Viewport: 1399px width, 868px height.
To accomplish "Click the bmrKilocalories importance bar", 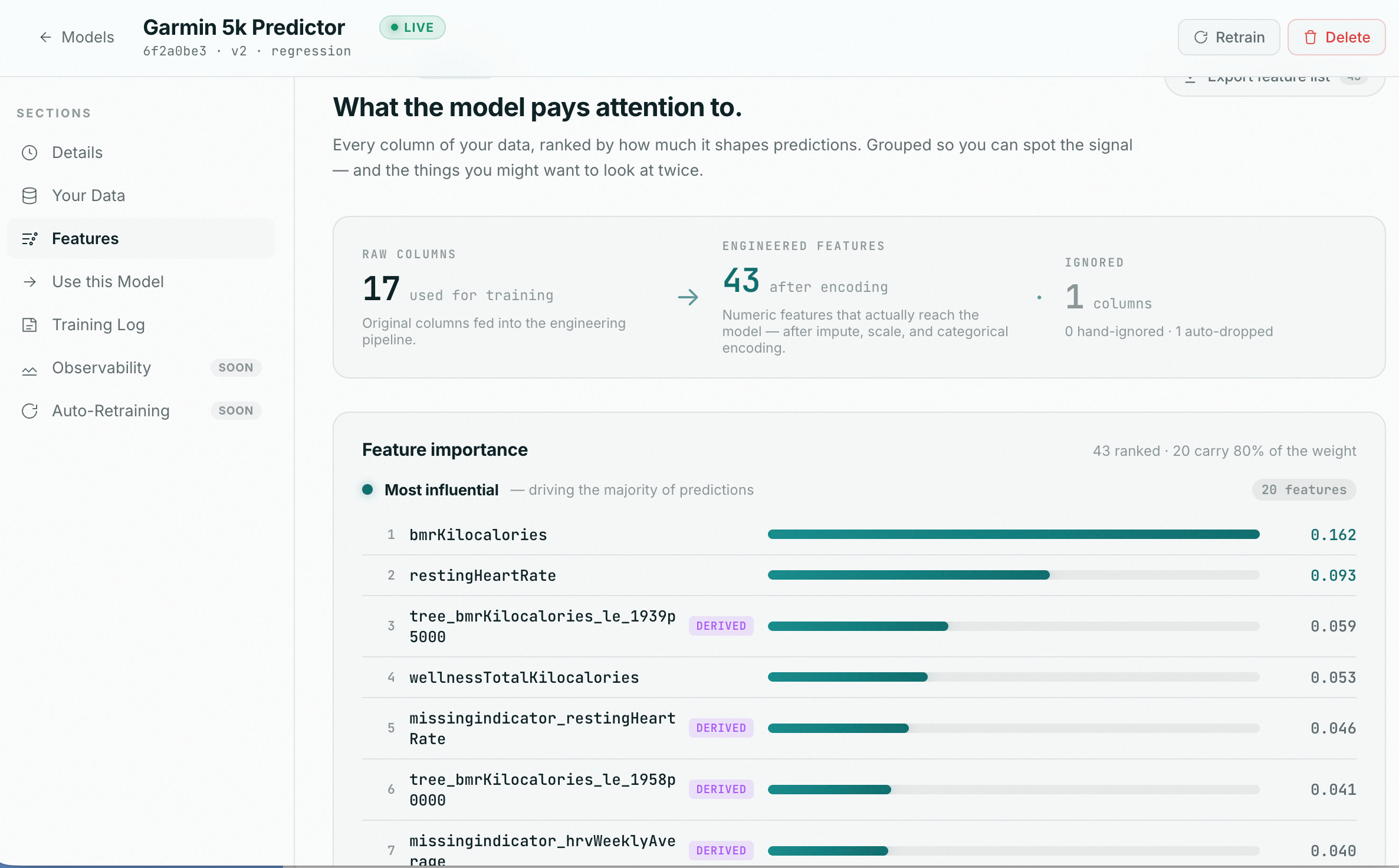I will tap(1013, 534).
